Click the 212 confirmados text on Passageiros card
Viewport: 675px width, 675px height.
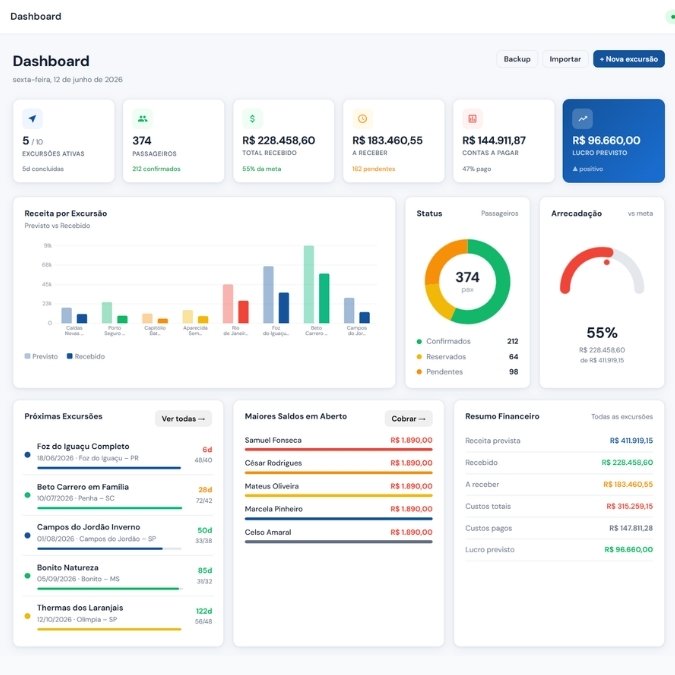156,169
